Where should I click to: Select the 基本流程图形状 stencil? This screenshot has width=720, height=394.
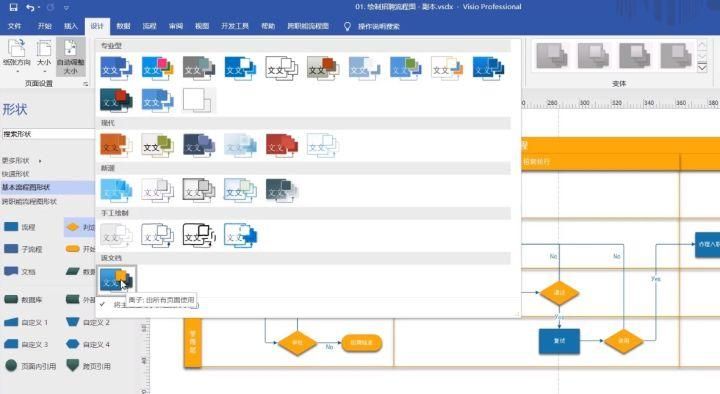[47, 187]
